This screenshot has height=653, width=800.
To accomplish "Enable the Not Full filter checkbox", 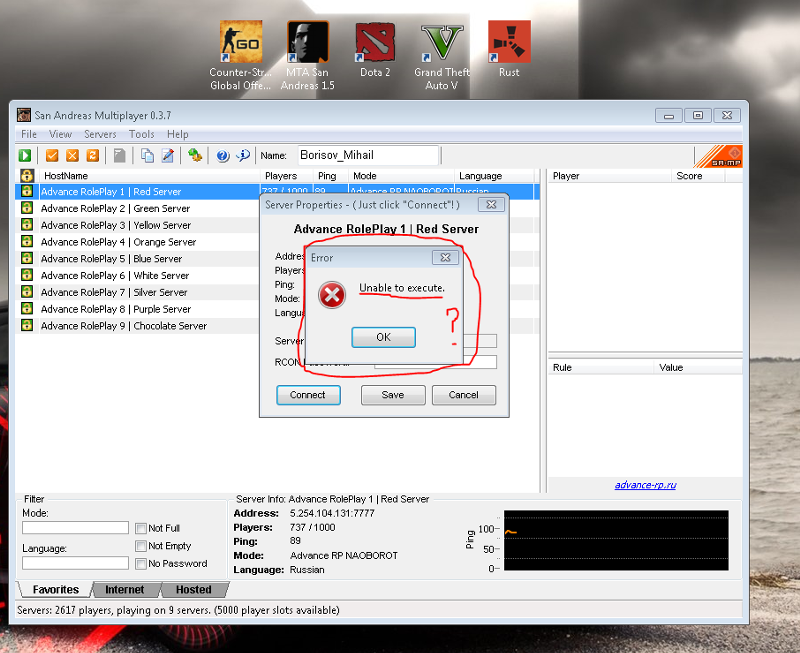I will (141, 528).
